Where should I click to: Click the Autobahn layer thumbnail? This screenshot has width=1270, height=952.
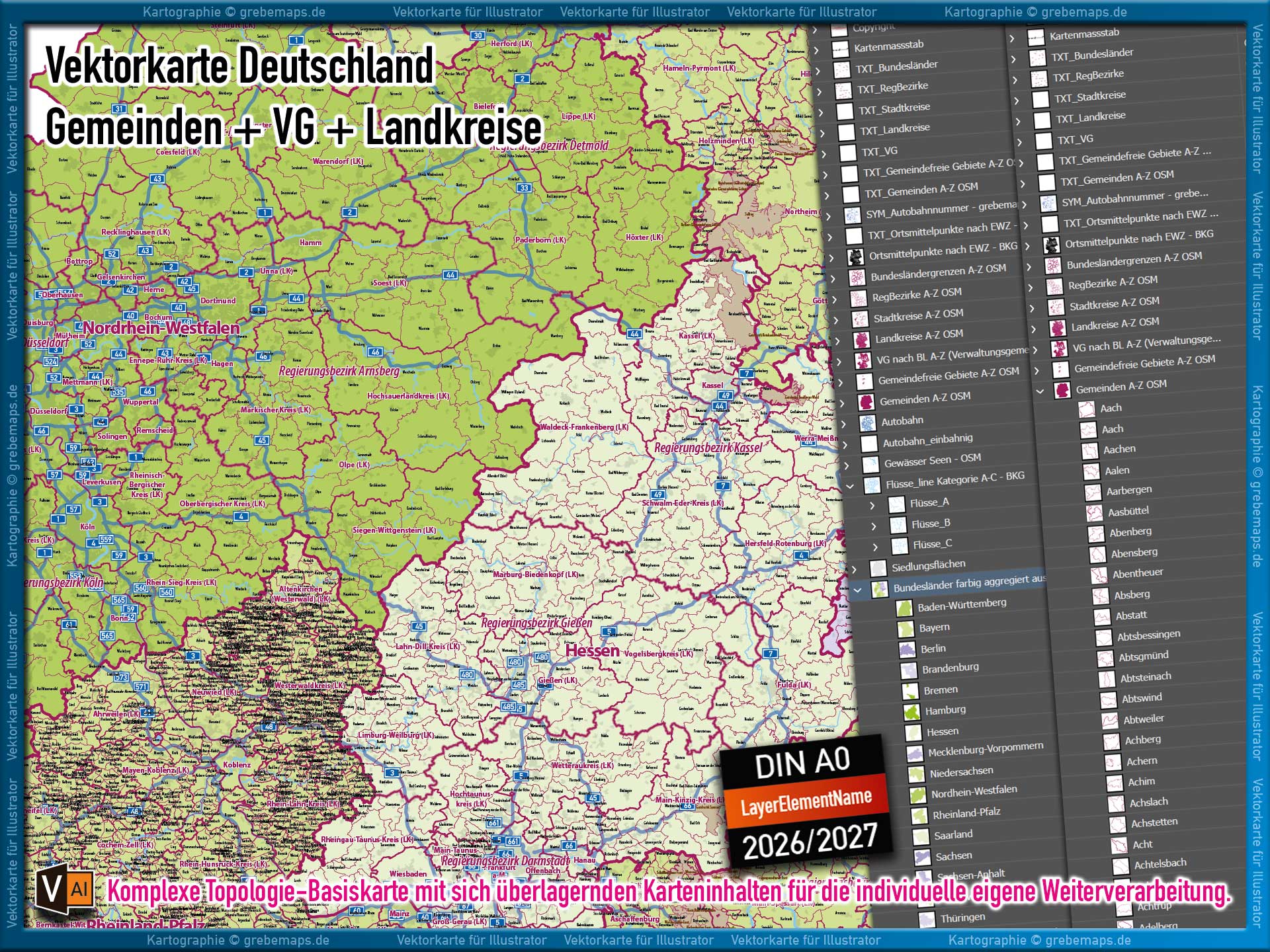pos(867,423)
